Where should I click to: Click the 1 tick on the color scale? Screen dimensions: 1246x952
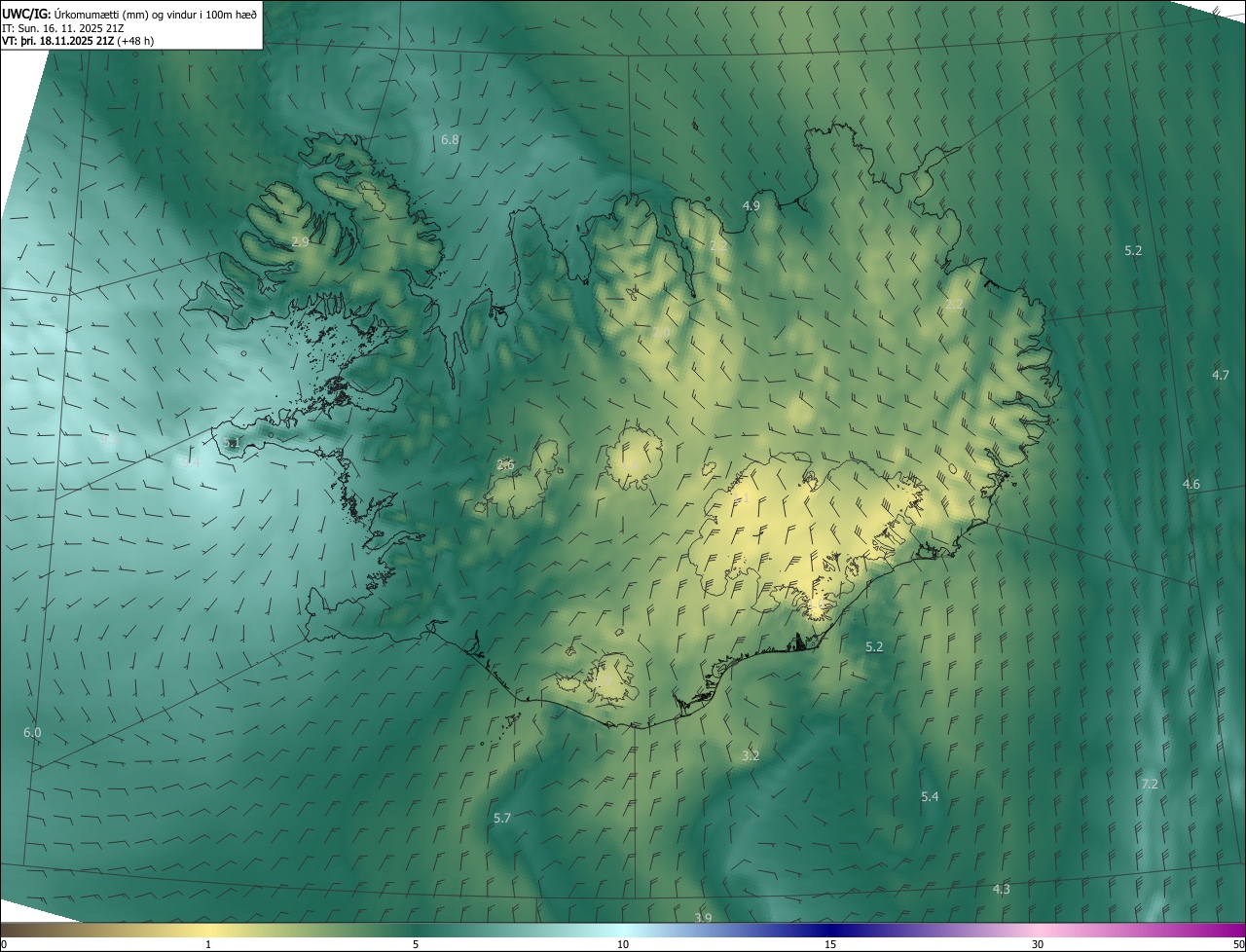click(x=208, y=944)
